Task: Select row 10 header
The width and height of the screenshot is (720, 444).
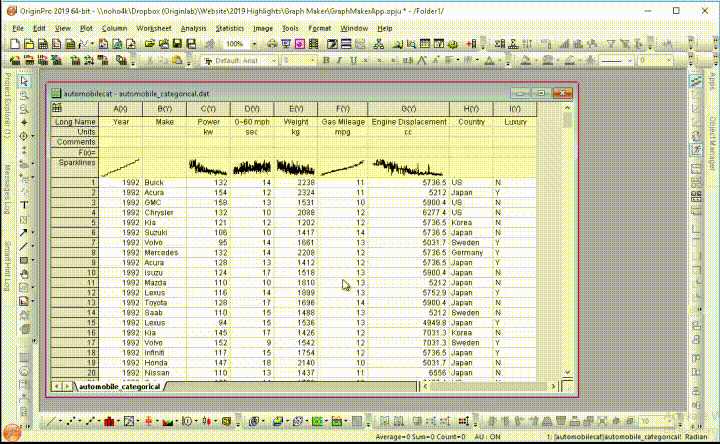Action: pyautogui.click(x=74, y=273)
